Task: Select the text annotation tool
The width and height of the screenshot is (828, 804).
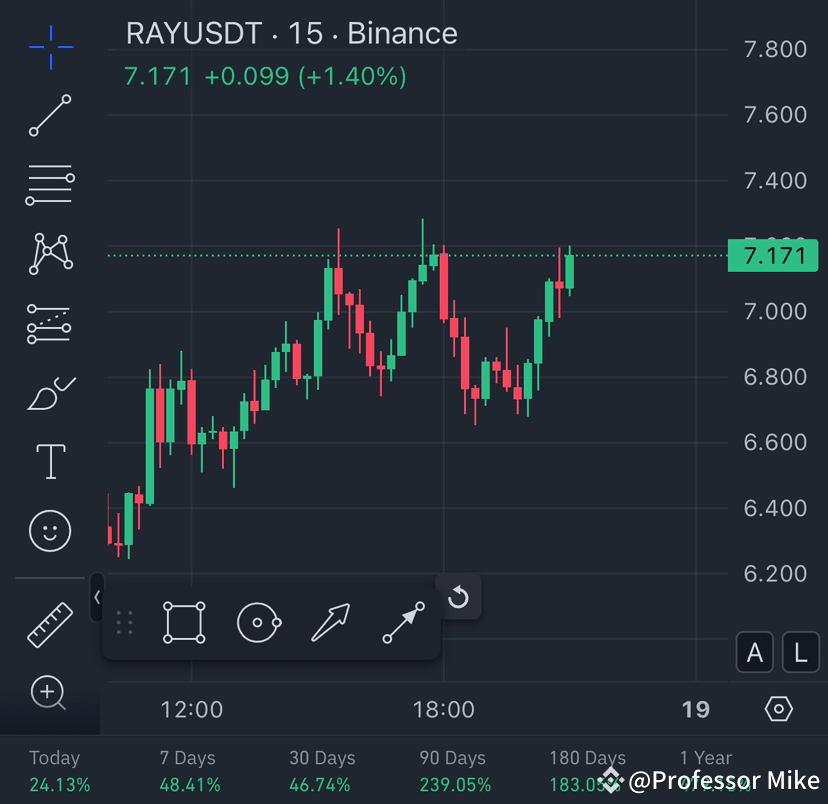Action: pyautogui.click(x=50, y=461)
